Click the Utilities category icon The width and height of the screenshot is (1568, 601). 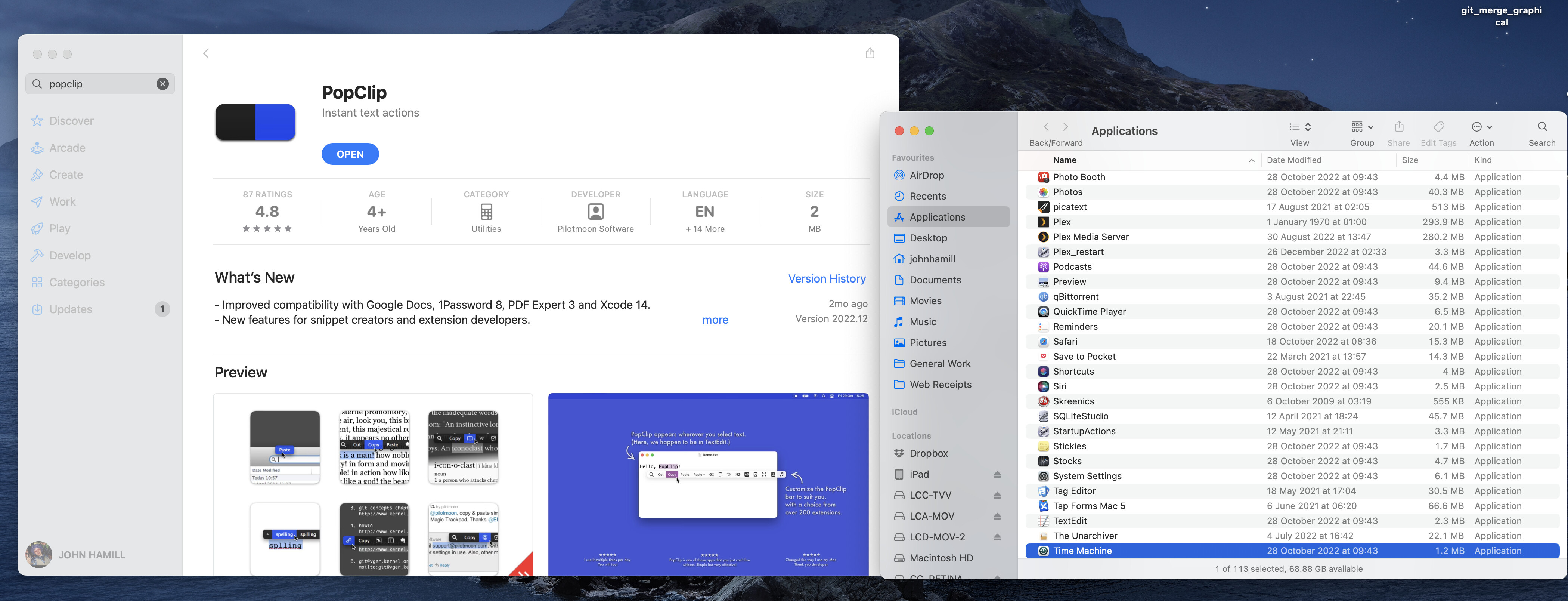pos(486,212)
